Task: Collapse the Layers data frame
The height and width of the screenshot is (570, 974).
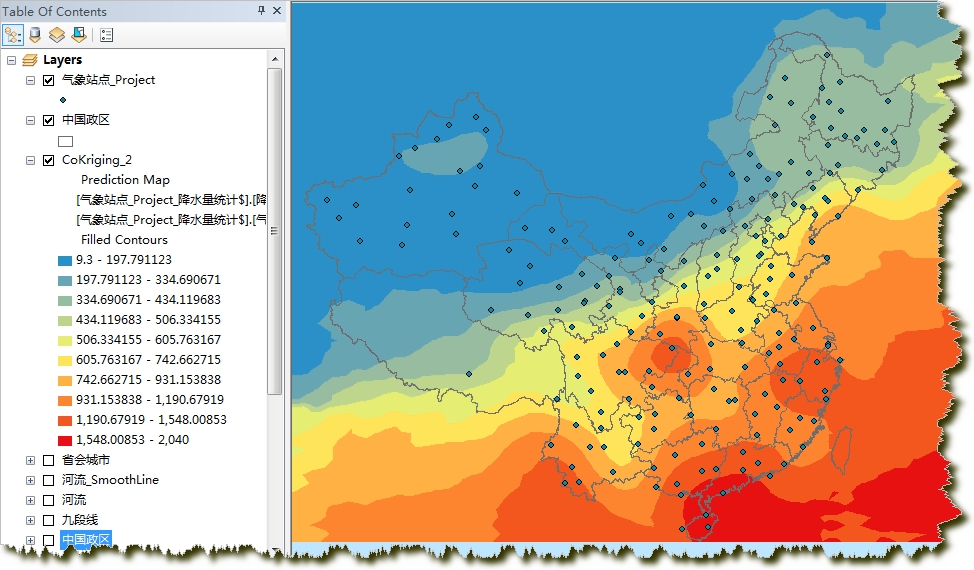Action: tap(11, 60)
